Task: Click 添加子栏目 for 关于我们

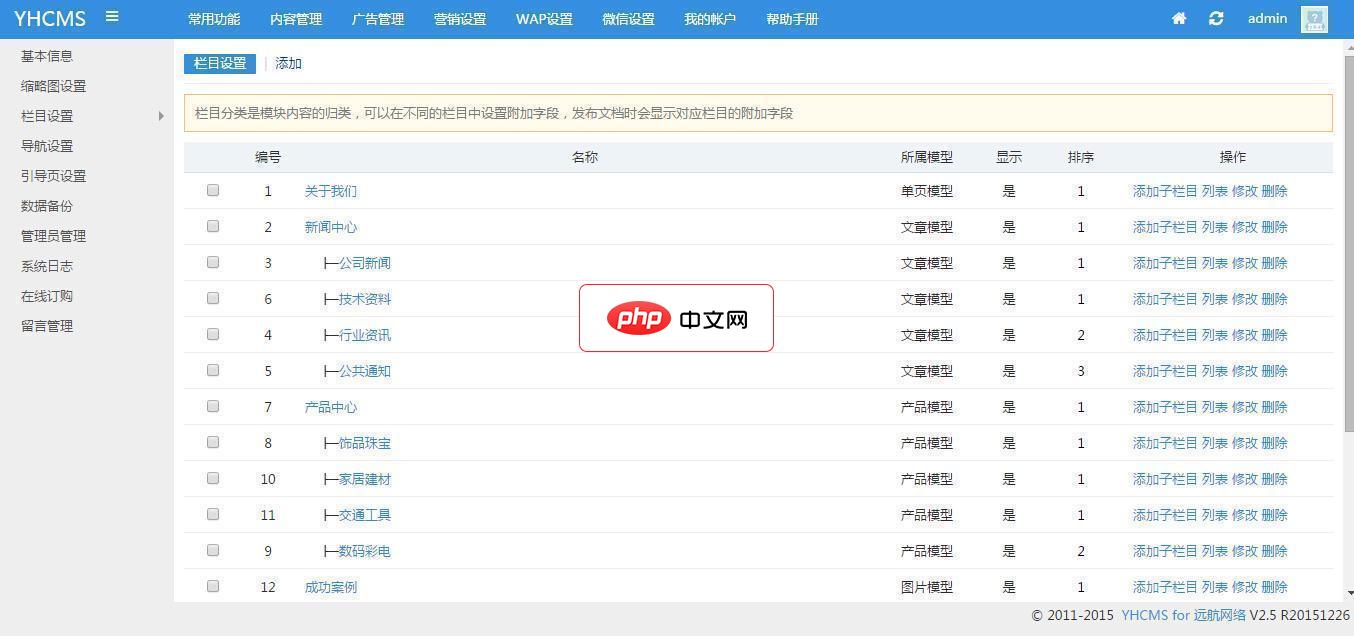Action: (1165, 190)
